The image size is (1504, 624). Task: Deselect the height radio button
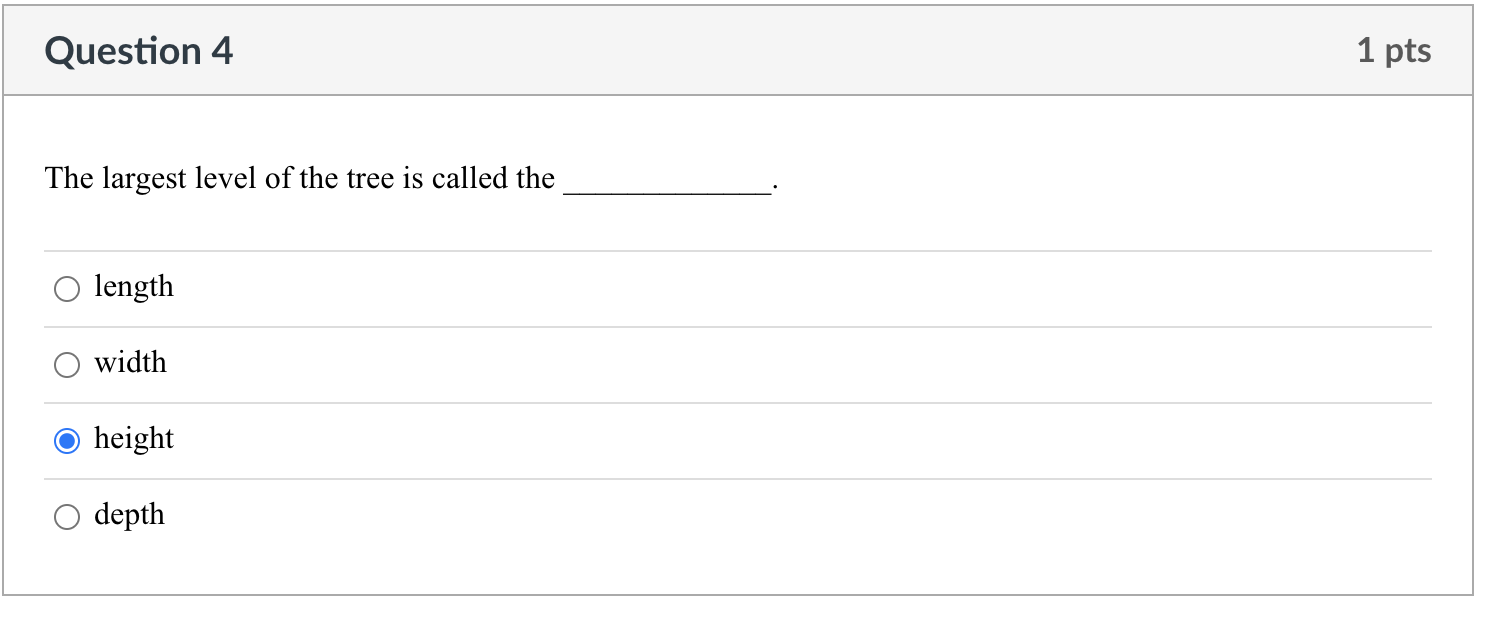[66, 440]
